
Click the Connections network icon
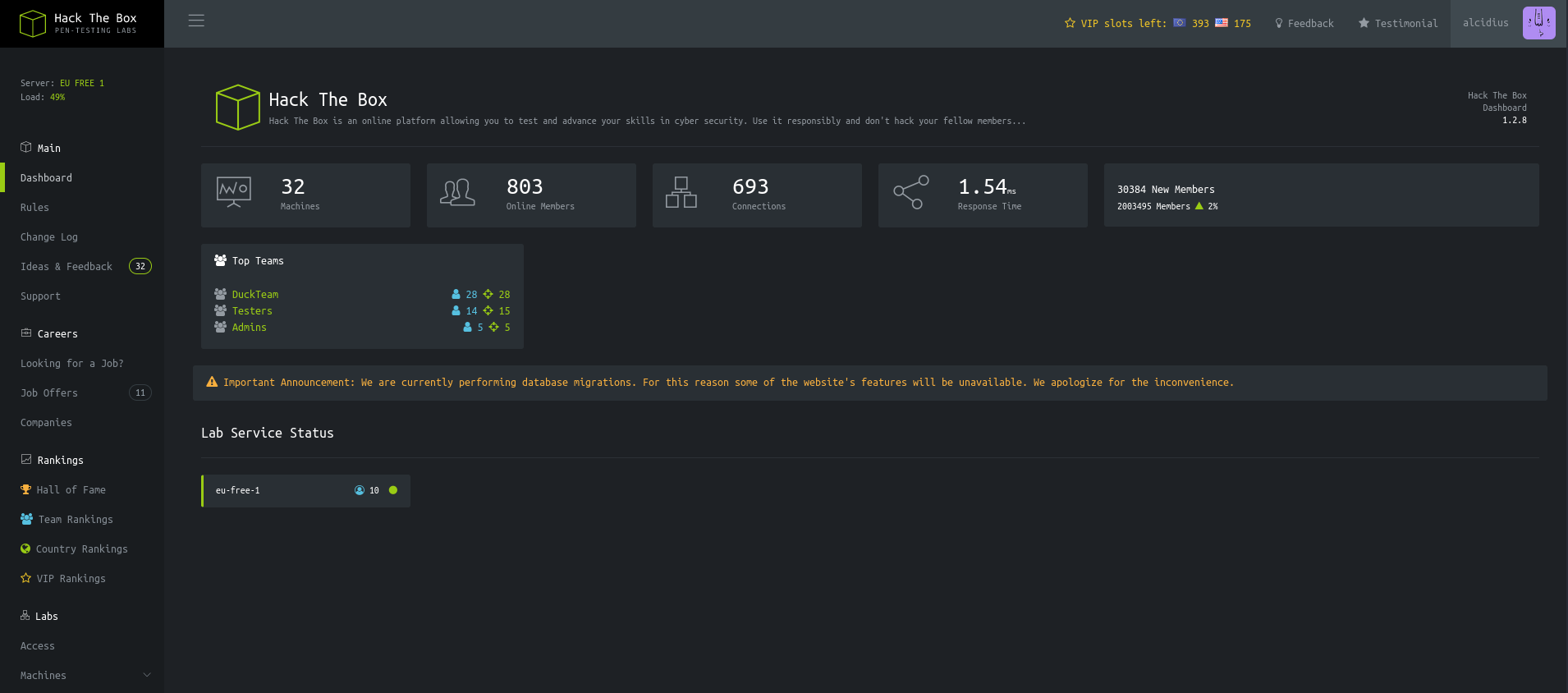tap(681, 192)
